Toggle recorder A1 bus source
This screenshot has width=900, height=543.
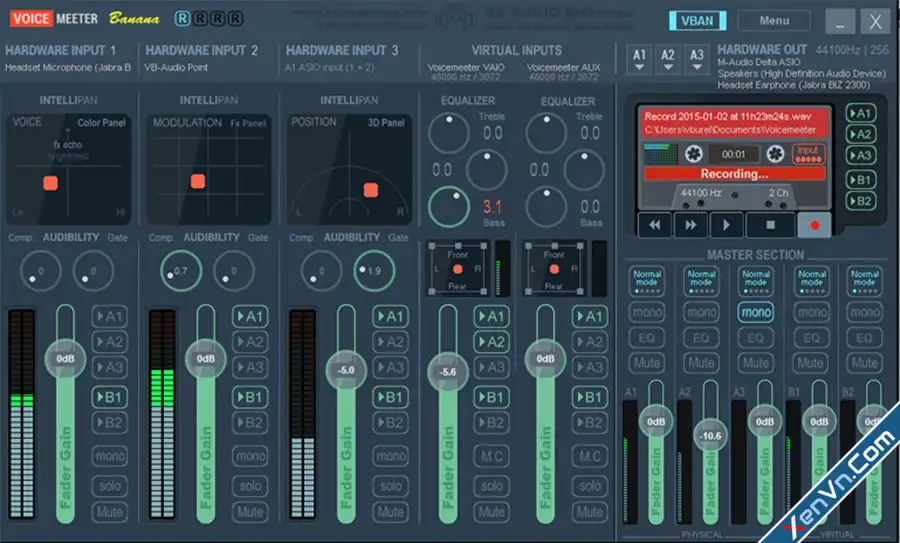tap(860, 113)
